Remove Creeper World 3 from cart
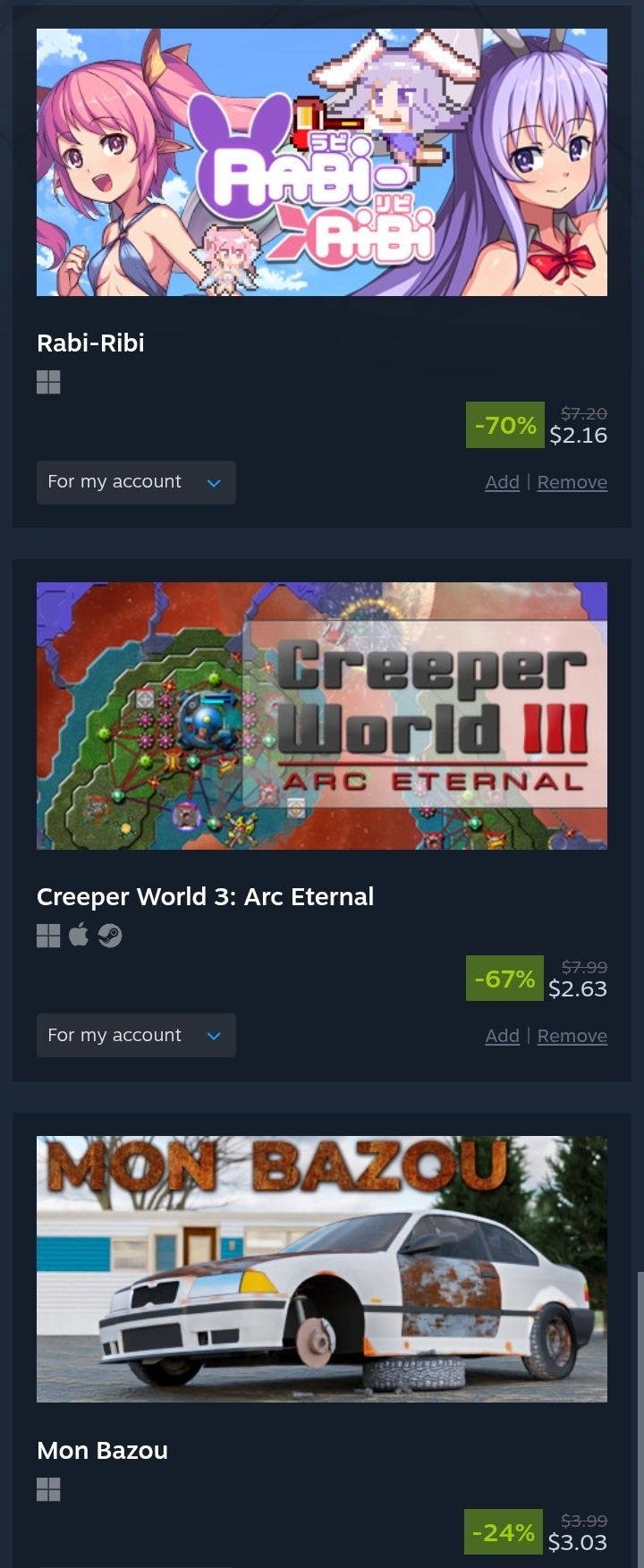644x1568 pixels. tap(572, 1036)
